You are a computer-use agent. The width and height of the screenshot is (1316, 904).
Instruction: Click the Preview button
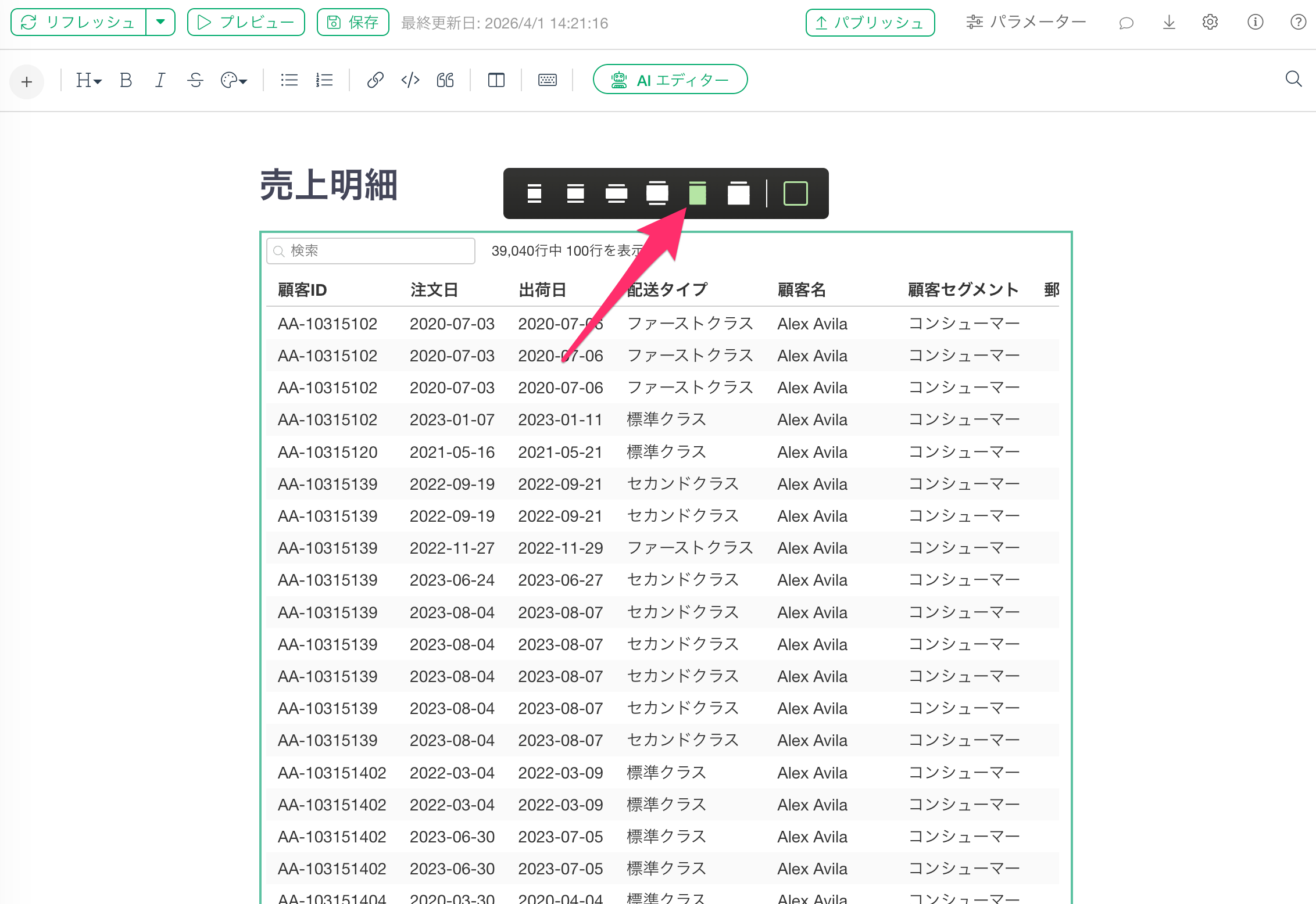[246, 22]
